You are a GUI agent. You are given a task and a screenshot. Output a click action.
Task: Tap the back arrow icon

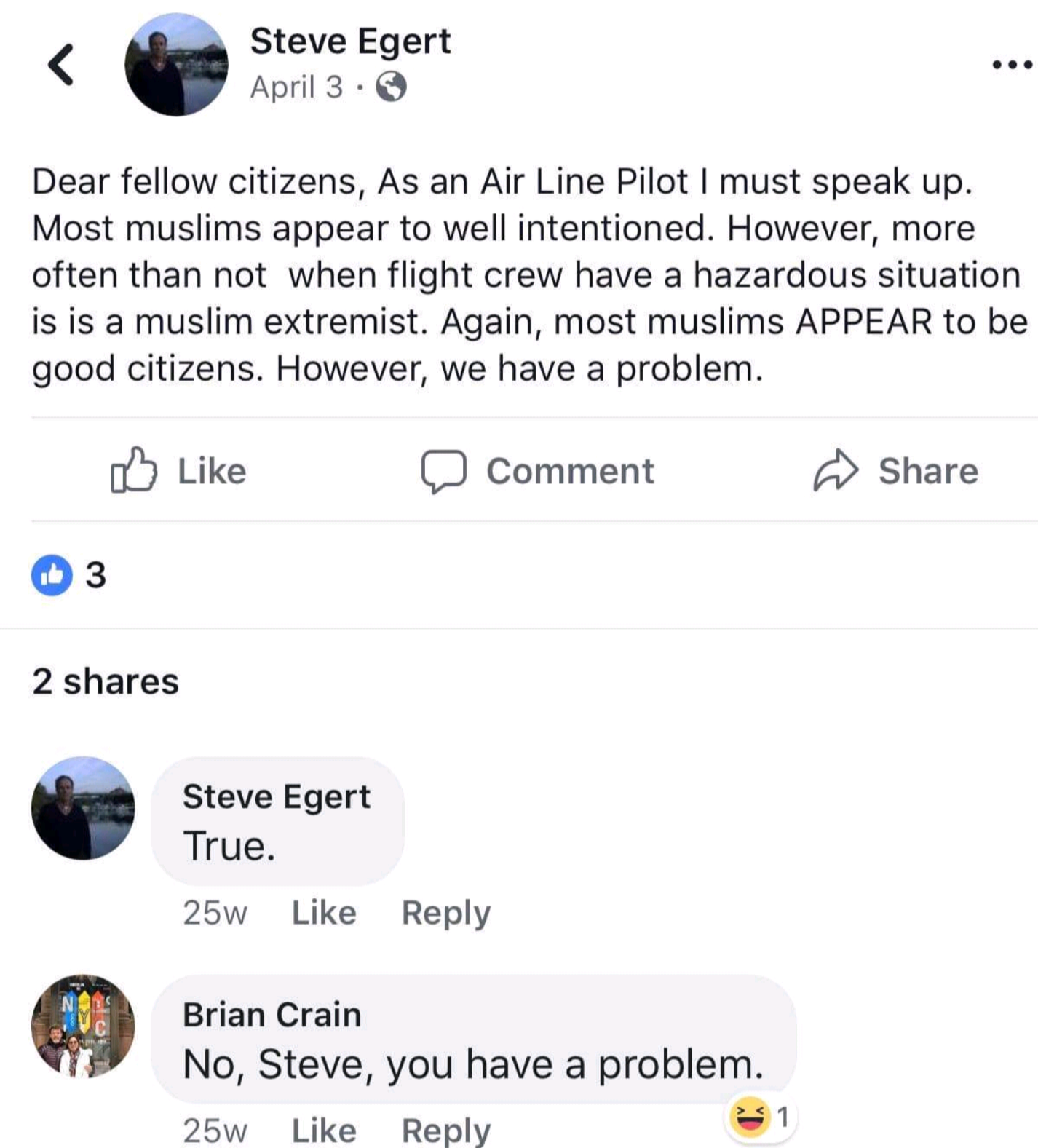pyautogui.click(x=61, y=65)
